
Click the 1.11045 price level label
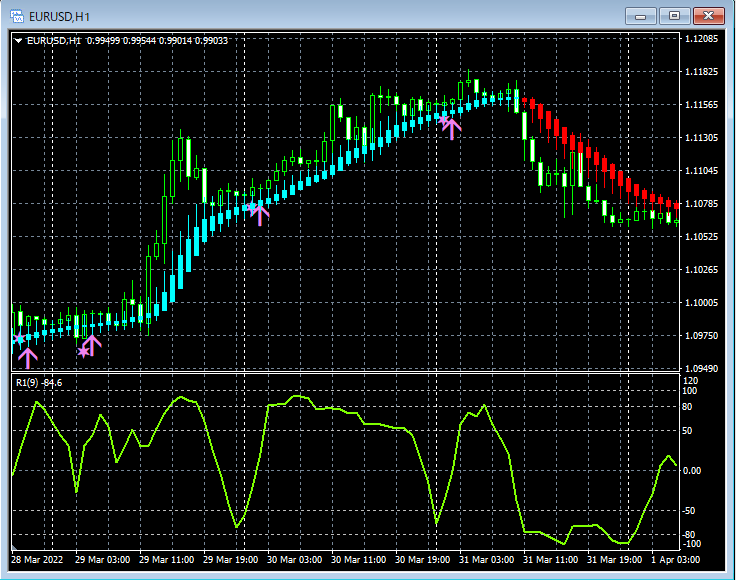tap(701, 171)
